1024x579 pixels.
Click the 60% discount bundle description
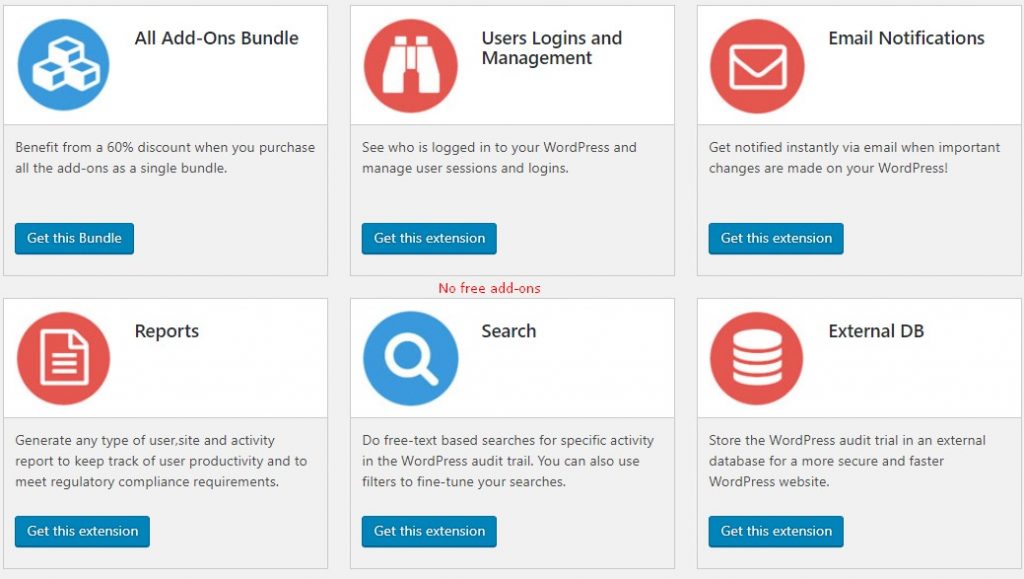point(165,157)
